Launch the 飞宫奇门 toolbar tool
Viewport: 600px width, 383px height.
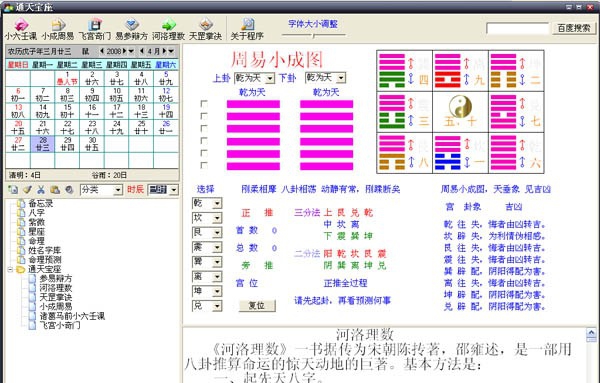tap(95, 29)
